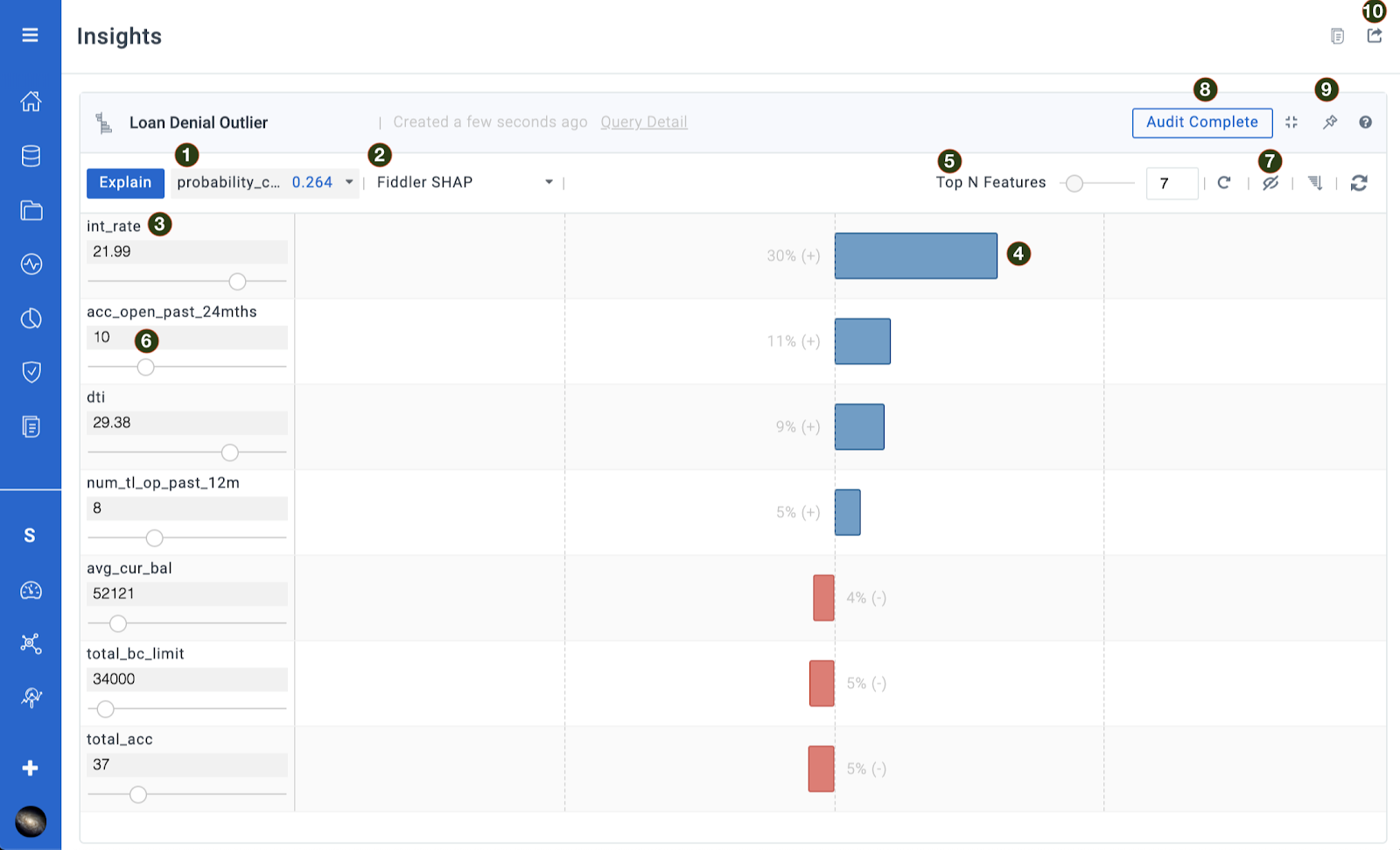The height and width of the screenshot is (850, 1400).
Task: Toggle the sort descending icon
Action: click(1314, 183)
